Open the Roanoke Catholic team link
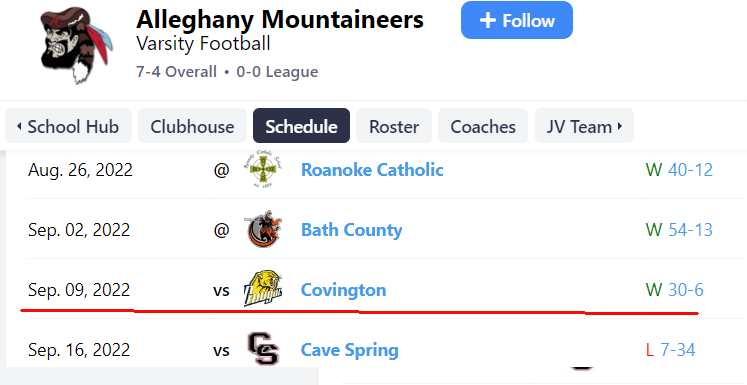747x385 pixels. pyautogui.click(x=372, y=170)
